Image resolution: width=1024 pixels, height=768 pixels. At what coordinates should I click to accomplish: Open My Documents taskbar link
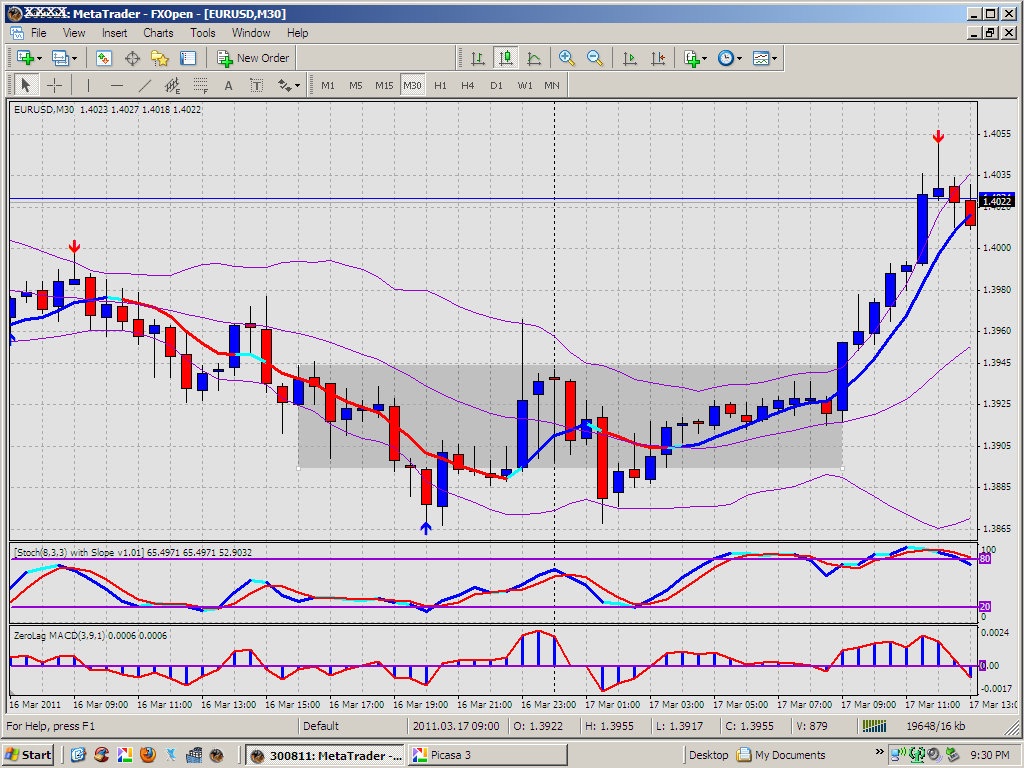point(781,755)
